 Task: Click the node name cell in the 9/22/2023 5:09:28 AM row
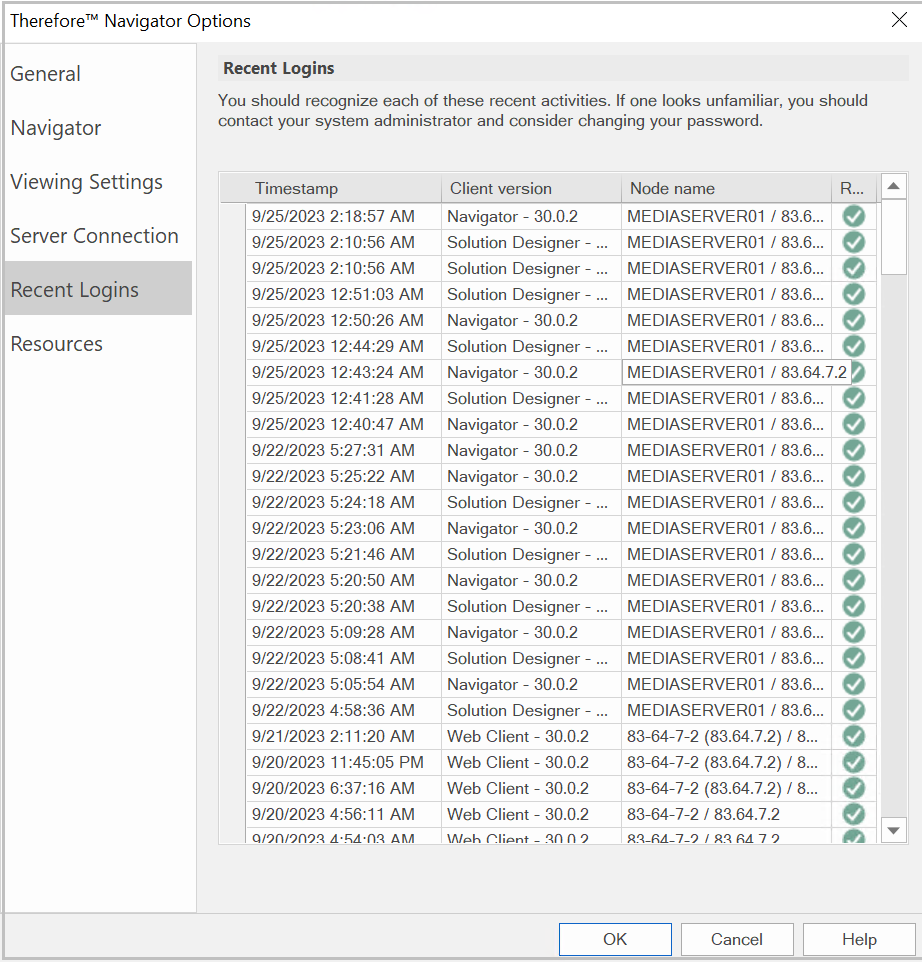pyautogui.click(x=726, y=632)
